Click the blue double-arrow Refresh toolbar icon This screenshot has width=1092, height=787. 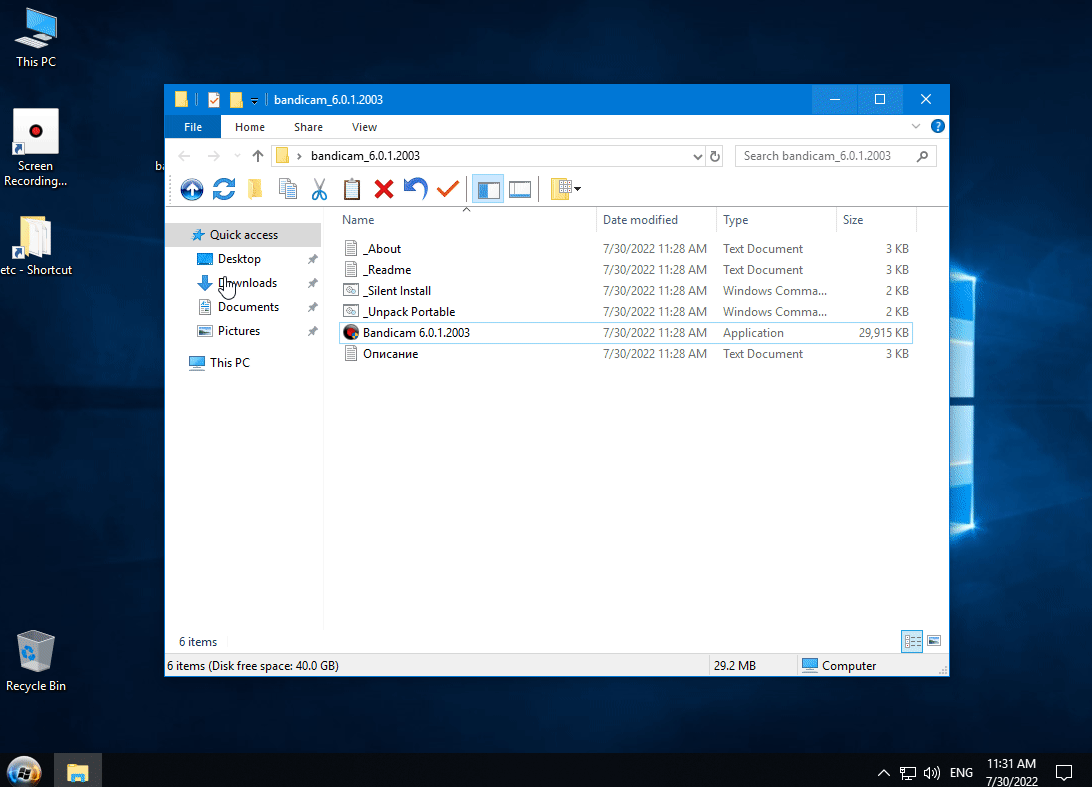click(x=224, y=189)
